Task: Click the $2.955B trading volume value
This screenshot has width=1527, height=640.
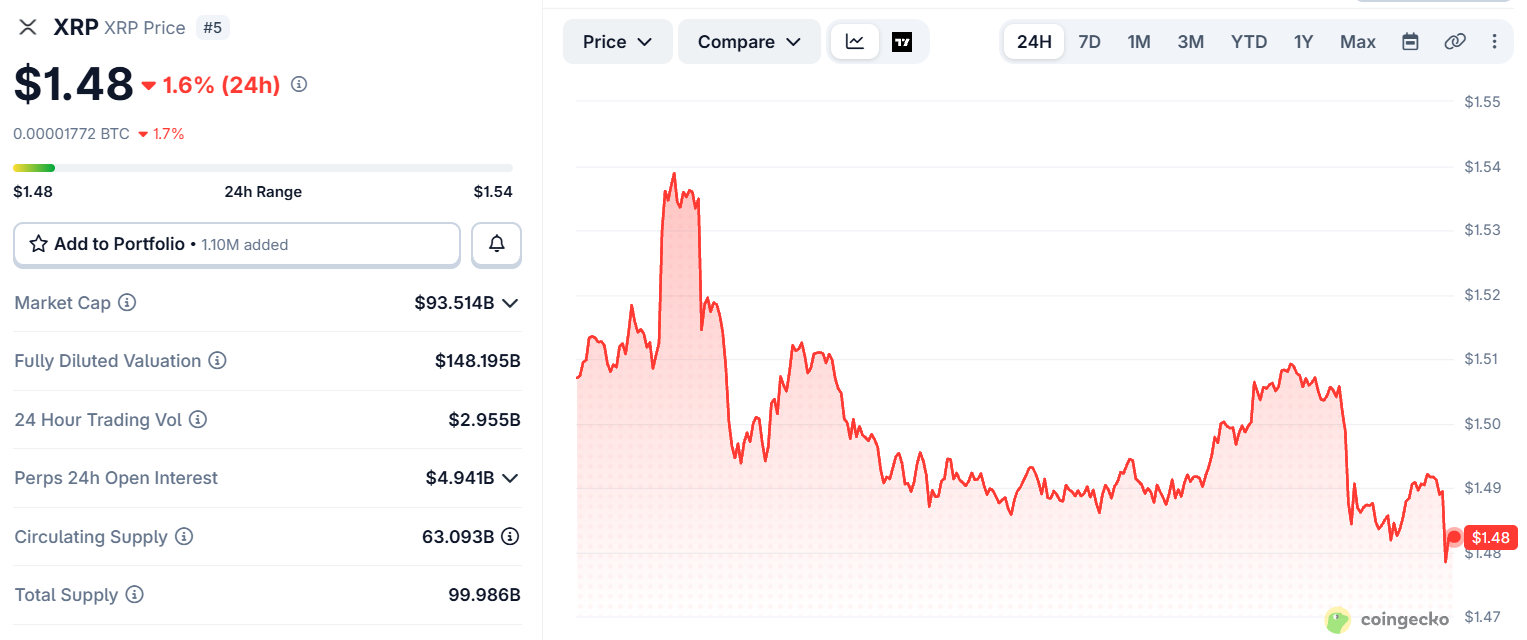Action: [x=485, y=420]
